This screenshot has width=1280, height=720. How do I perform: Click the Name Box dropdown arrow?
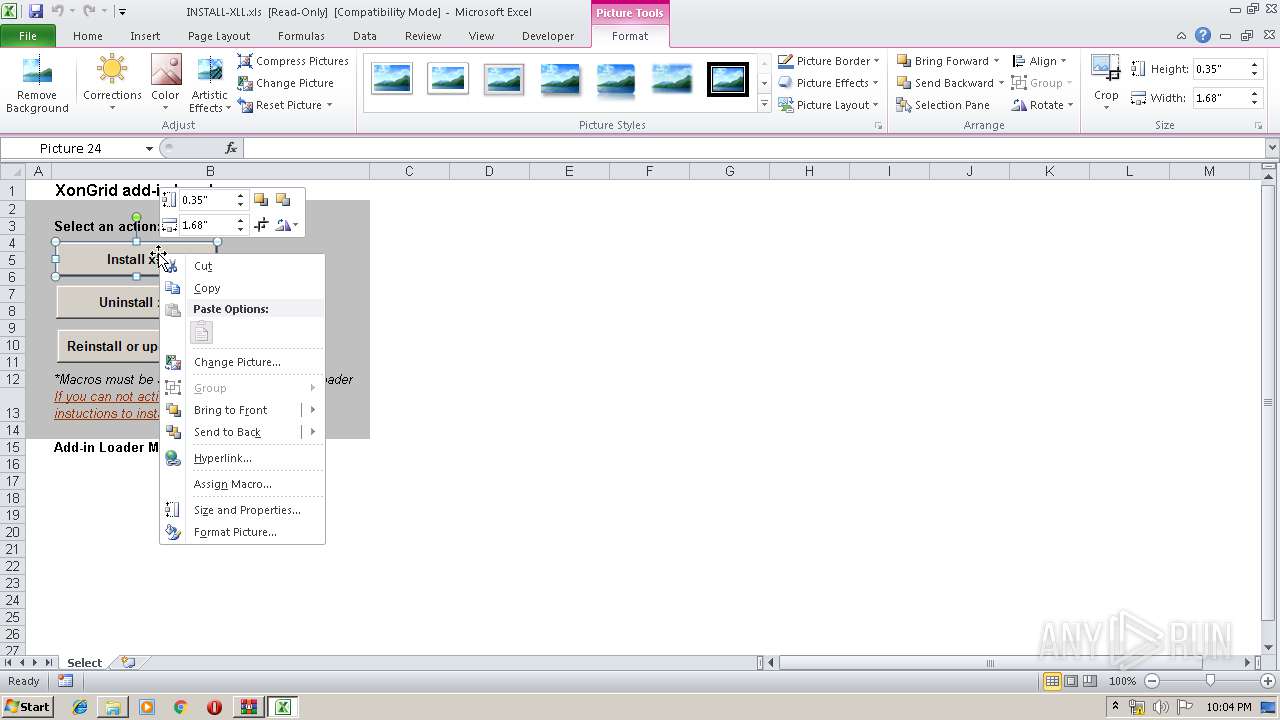149,148
